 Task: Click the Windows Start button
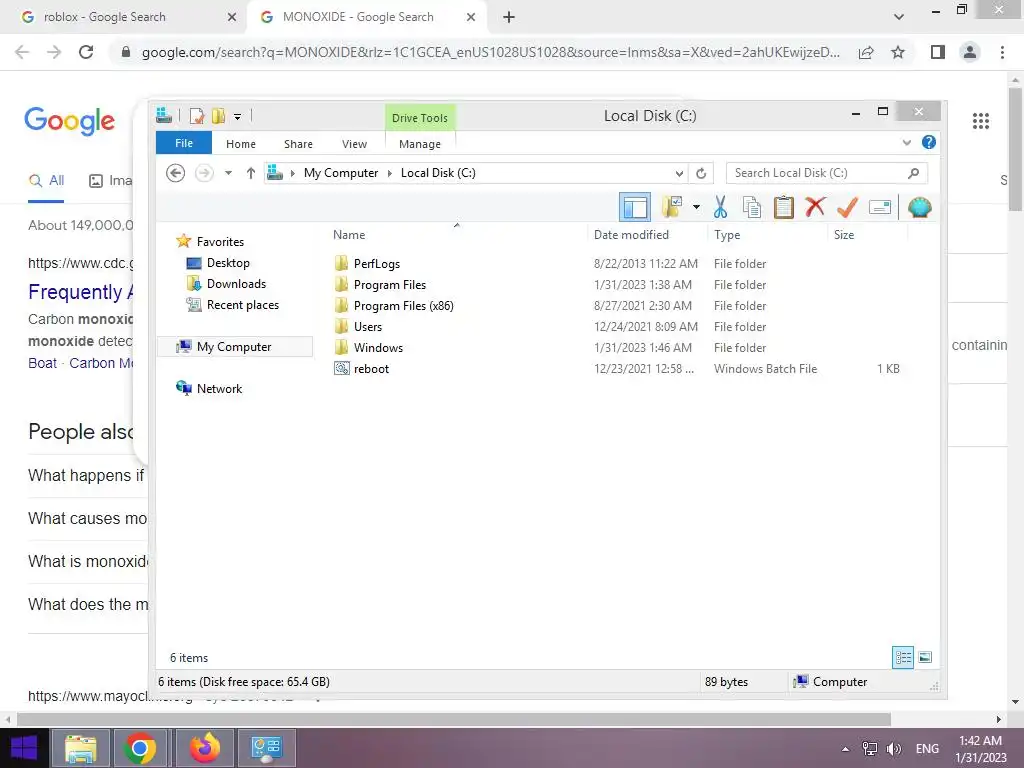(x=24, y=748)
